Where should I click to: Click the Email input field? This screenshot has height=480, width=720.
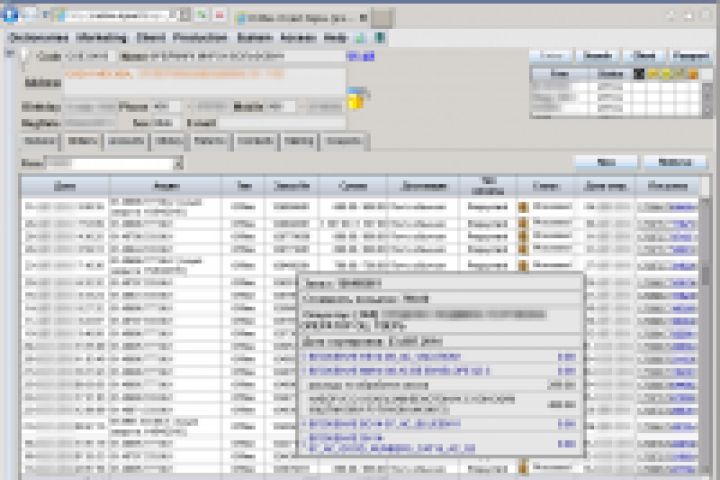pyautogui.click(x=282, y=123)
